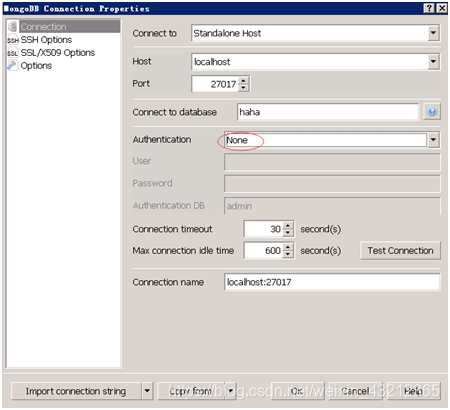Click the SSH icon in sidebar

coord(13,40)
